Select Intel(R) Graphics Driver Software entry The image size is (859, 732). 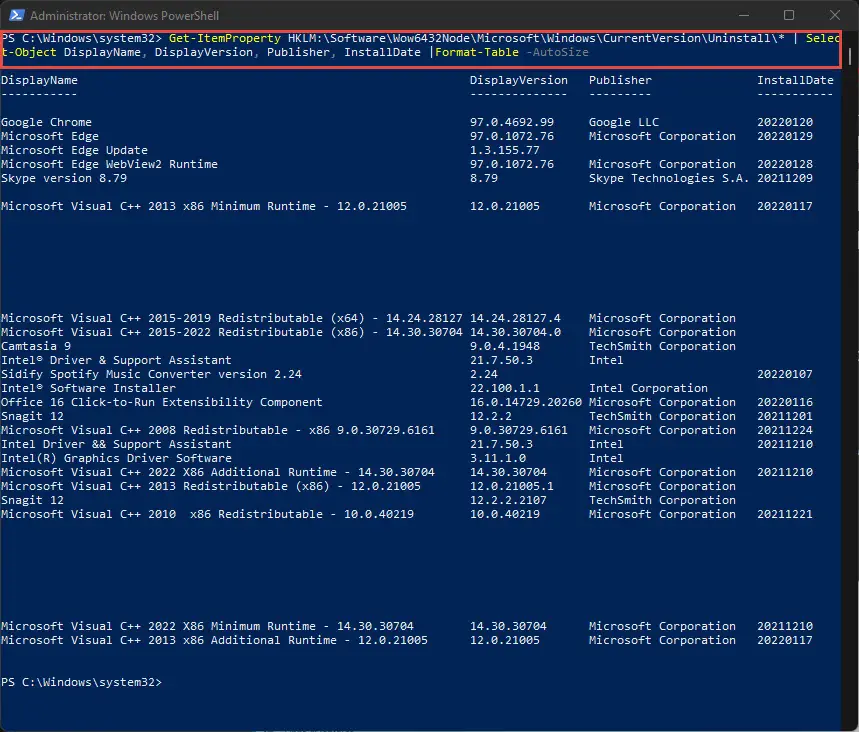point(116,458)
